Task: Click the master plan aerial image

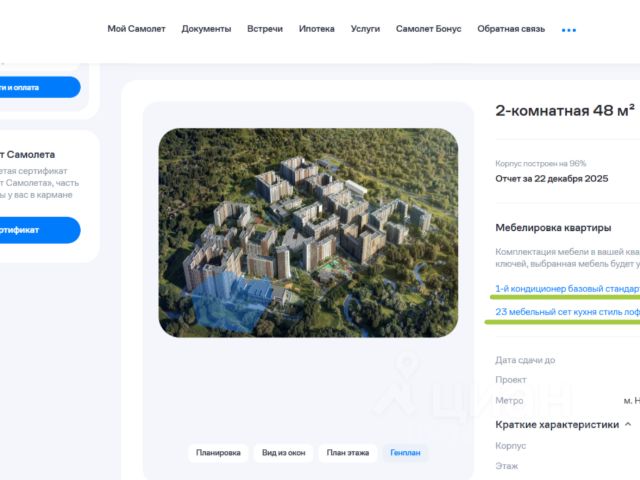Action: tap(308, 233)
